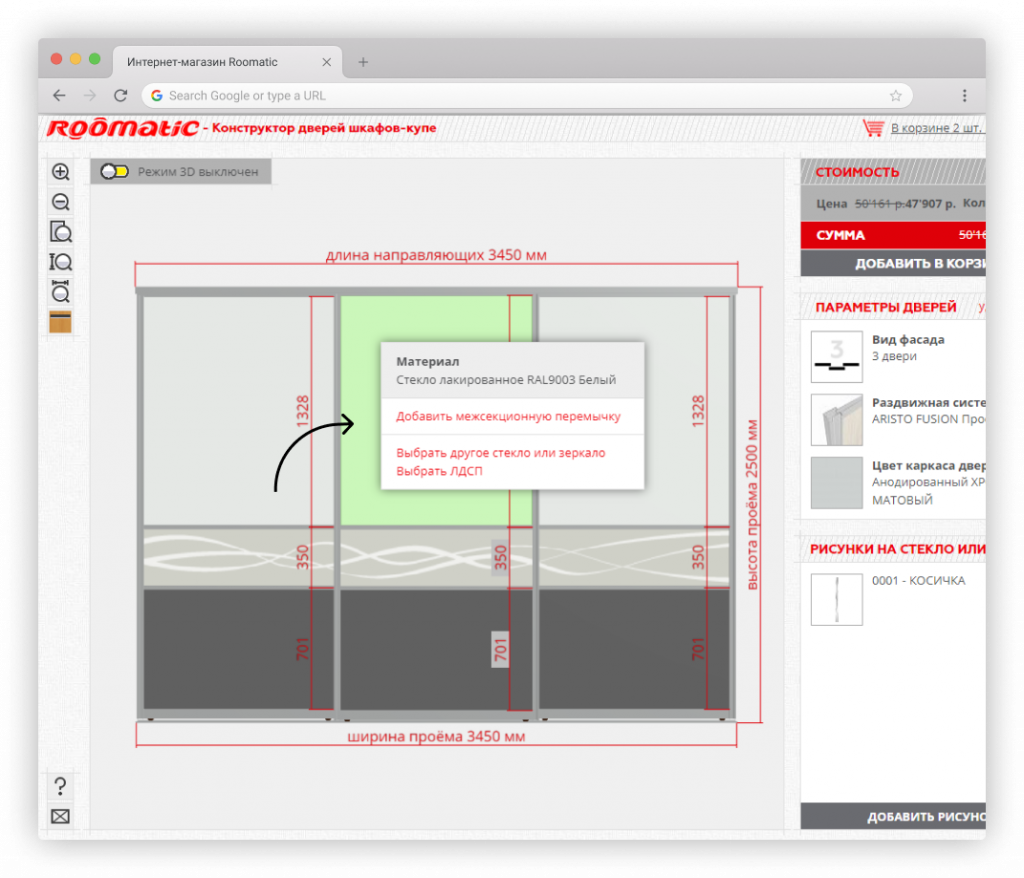Screen dimensions: 1024x878
Task: Click the shopping cart icon
Action: (x=874, y=129)
